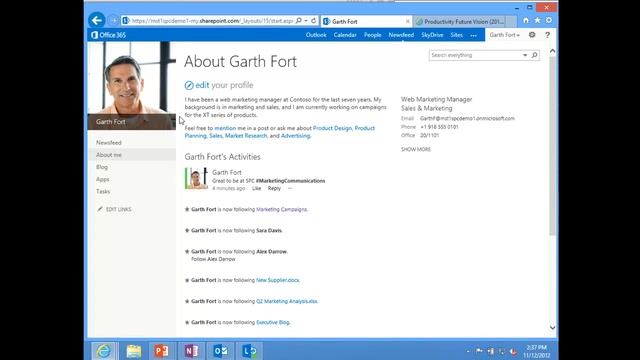Open Newsfeed in the top navigation bar

coord(401,35)
